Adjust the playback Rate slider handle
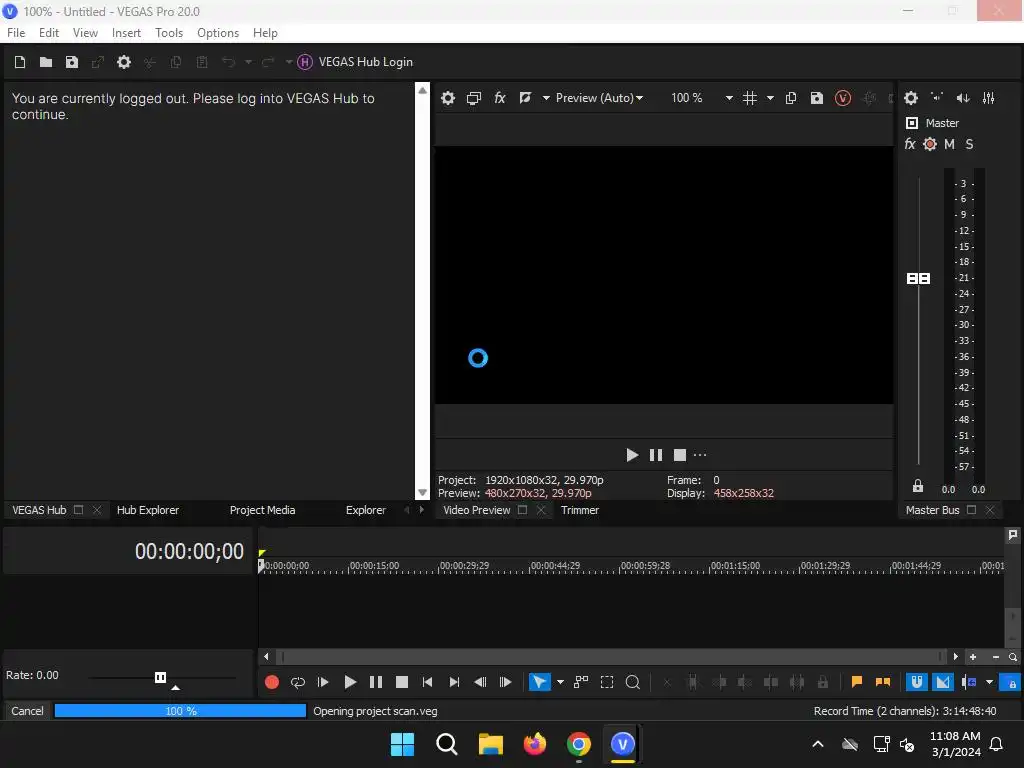Screen dimensions: 1024x768 (160, 677)
